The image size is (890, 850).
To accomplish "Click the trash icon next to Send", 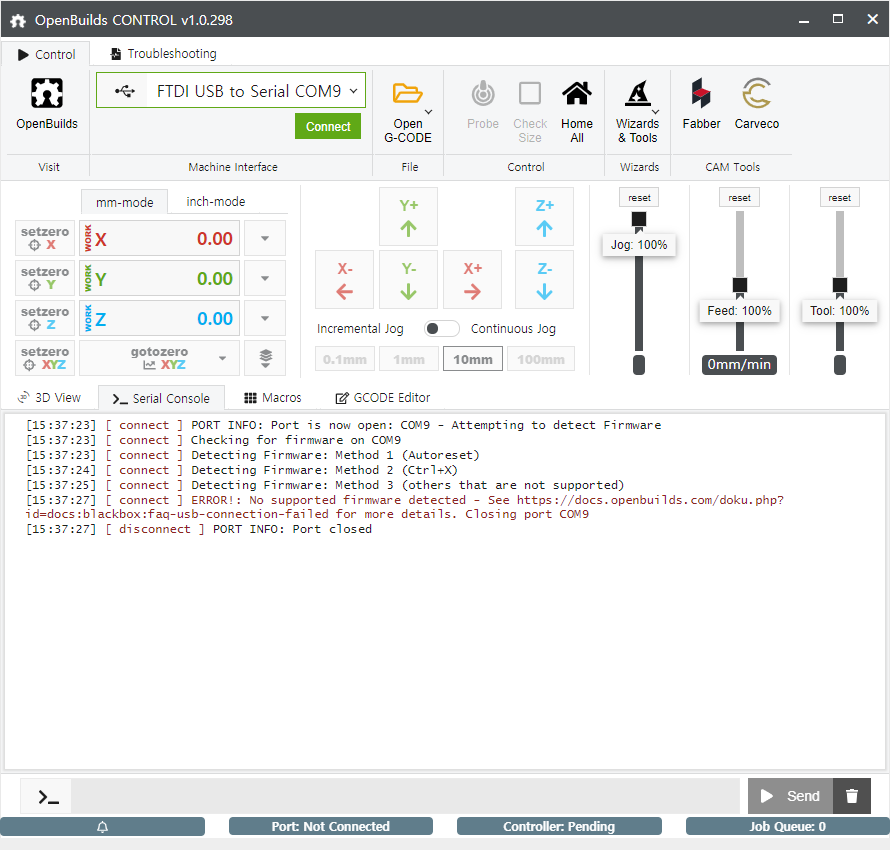I will coord(851,796).
